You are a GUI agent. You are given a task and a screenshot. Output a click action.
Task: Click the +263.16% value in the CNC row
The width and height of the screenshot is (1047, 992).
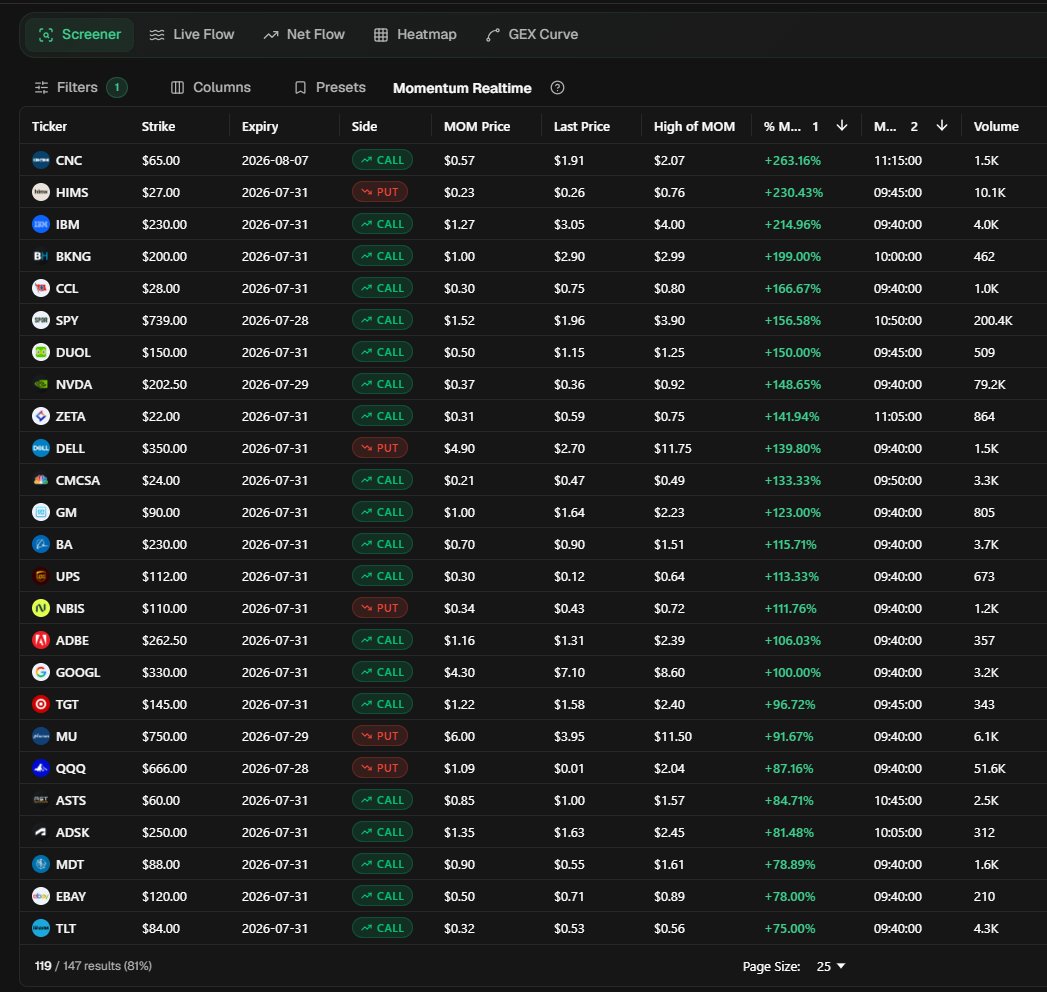coord(793,160)
